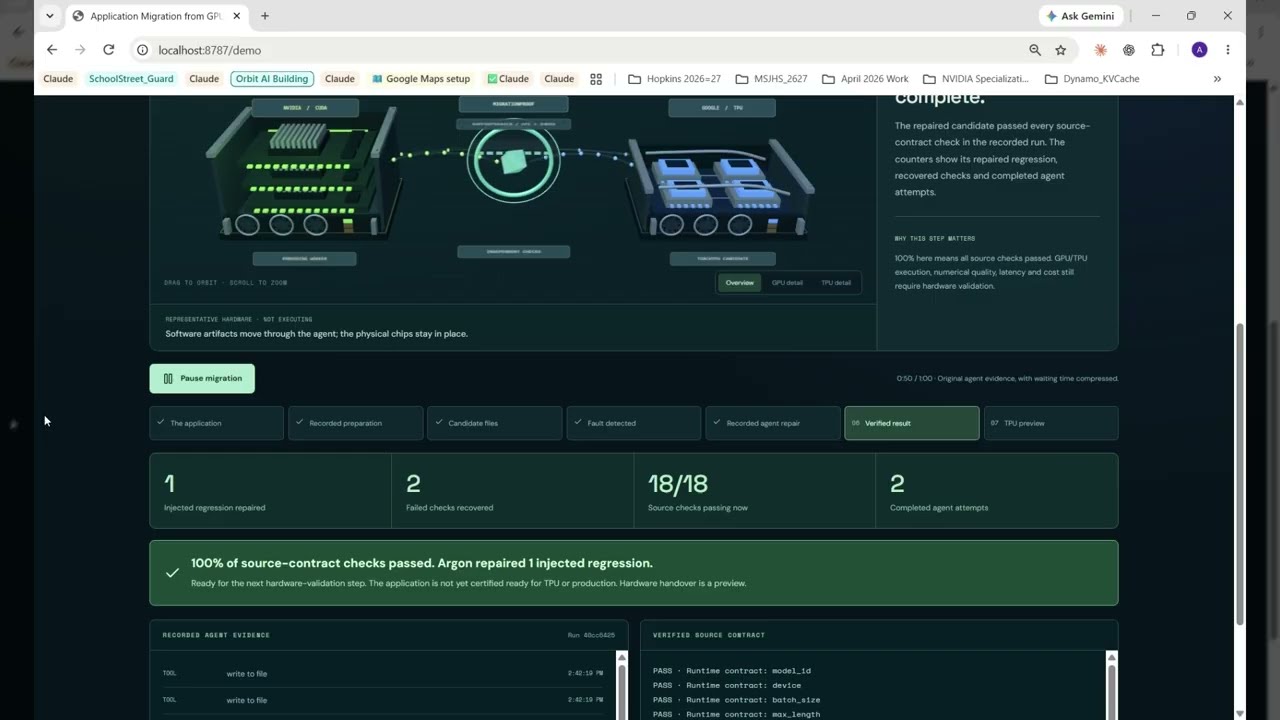Open the tab search chevron in the browser title bar

[50, 16]
